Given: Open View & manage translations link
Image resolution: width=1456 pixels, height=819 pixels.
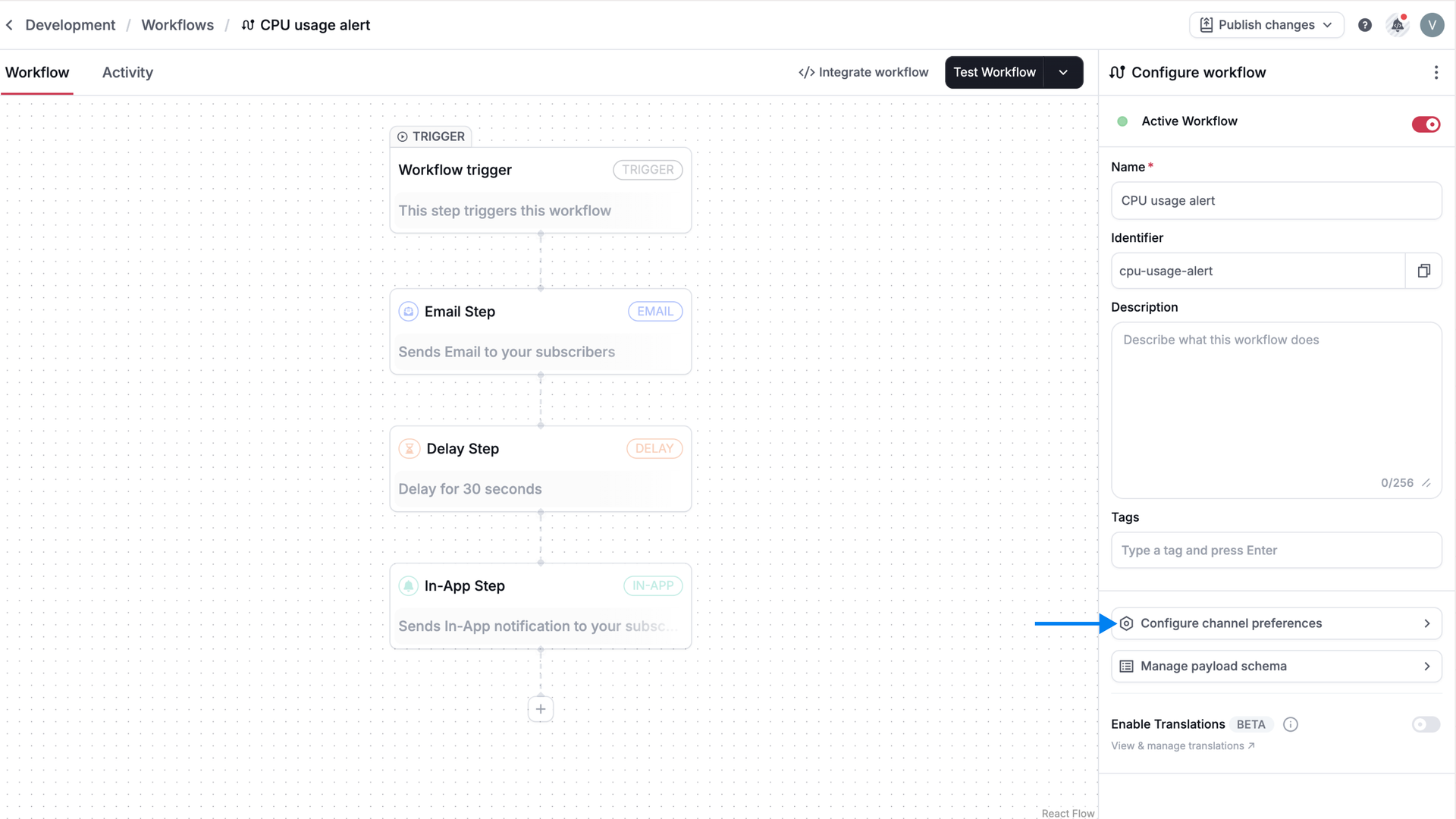Looking at the screenshot, I should tap(1178, 745).
